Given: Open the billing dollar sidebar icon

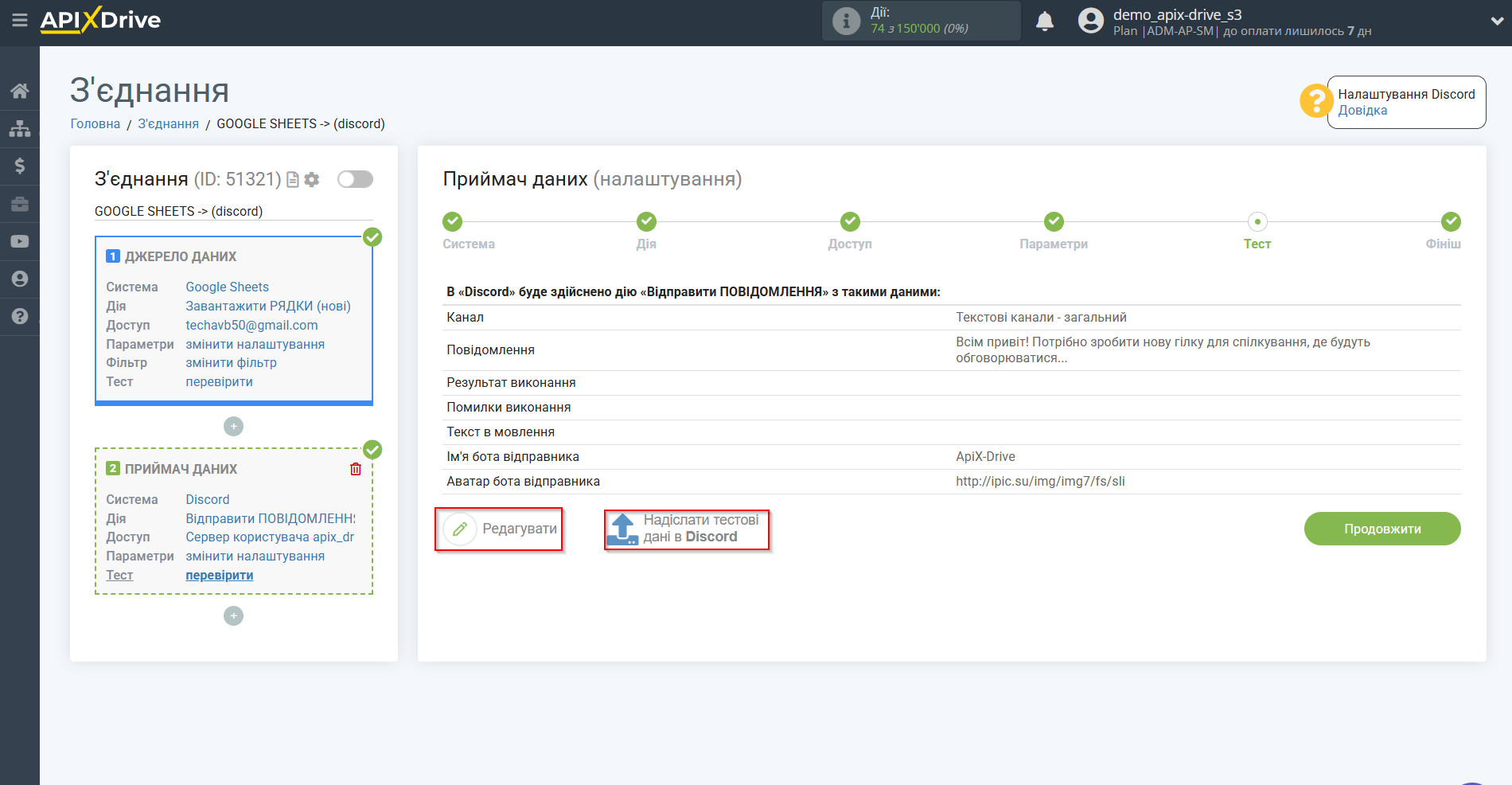Looking at the screenshot, I should pyautogui.click(x=20, y=166).
